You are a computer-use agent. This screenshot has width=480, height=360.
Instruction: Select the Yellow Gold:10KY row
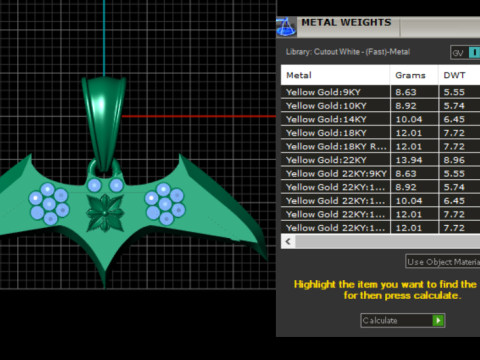381,106
